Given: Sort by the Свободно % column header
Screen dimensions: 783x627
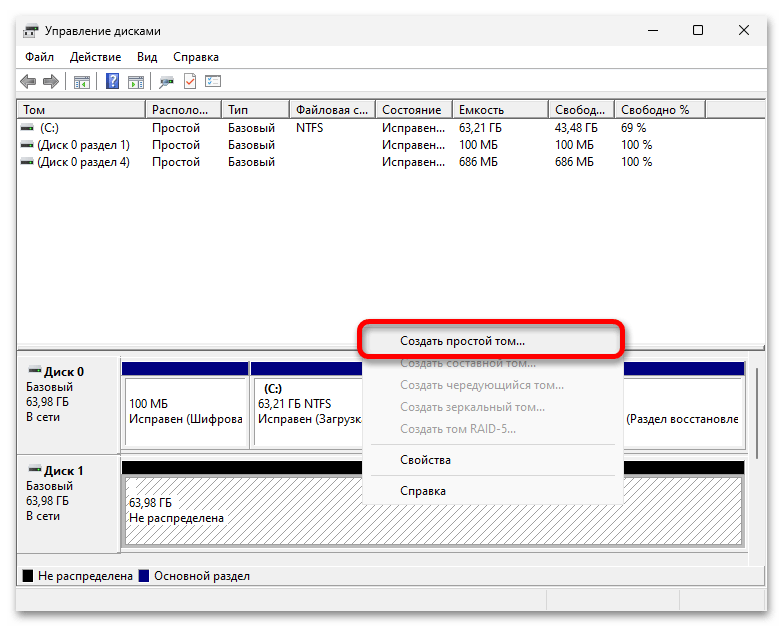Looking at the screenshot, I should [x=660, y=110].
